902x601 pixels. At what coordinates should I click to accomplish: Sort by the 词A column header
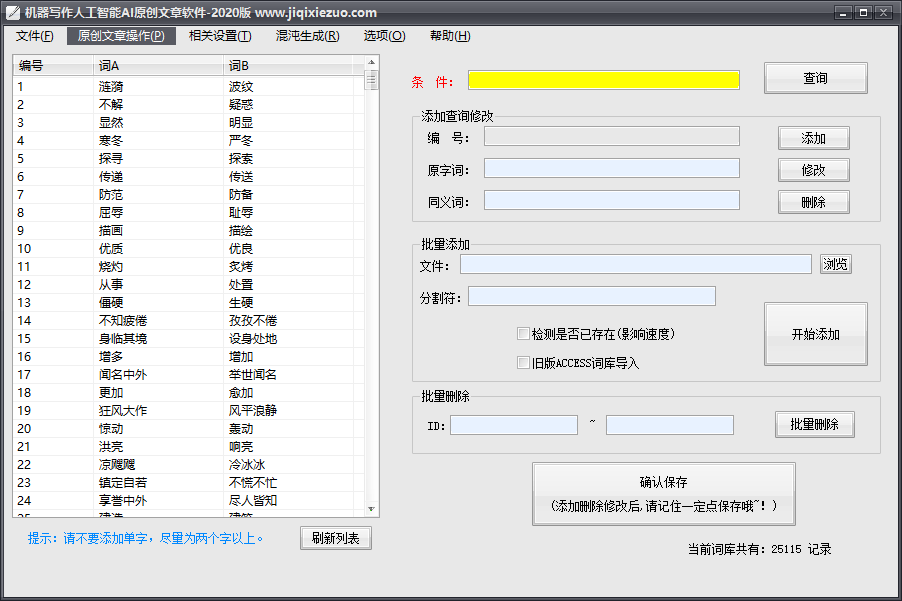[x=157, y=66]
